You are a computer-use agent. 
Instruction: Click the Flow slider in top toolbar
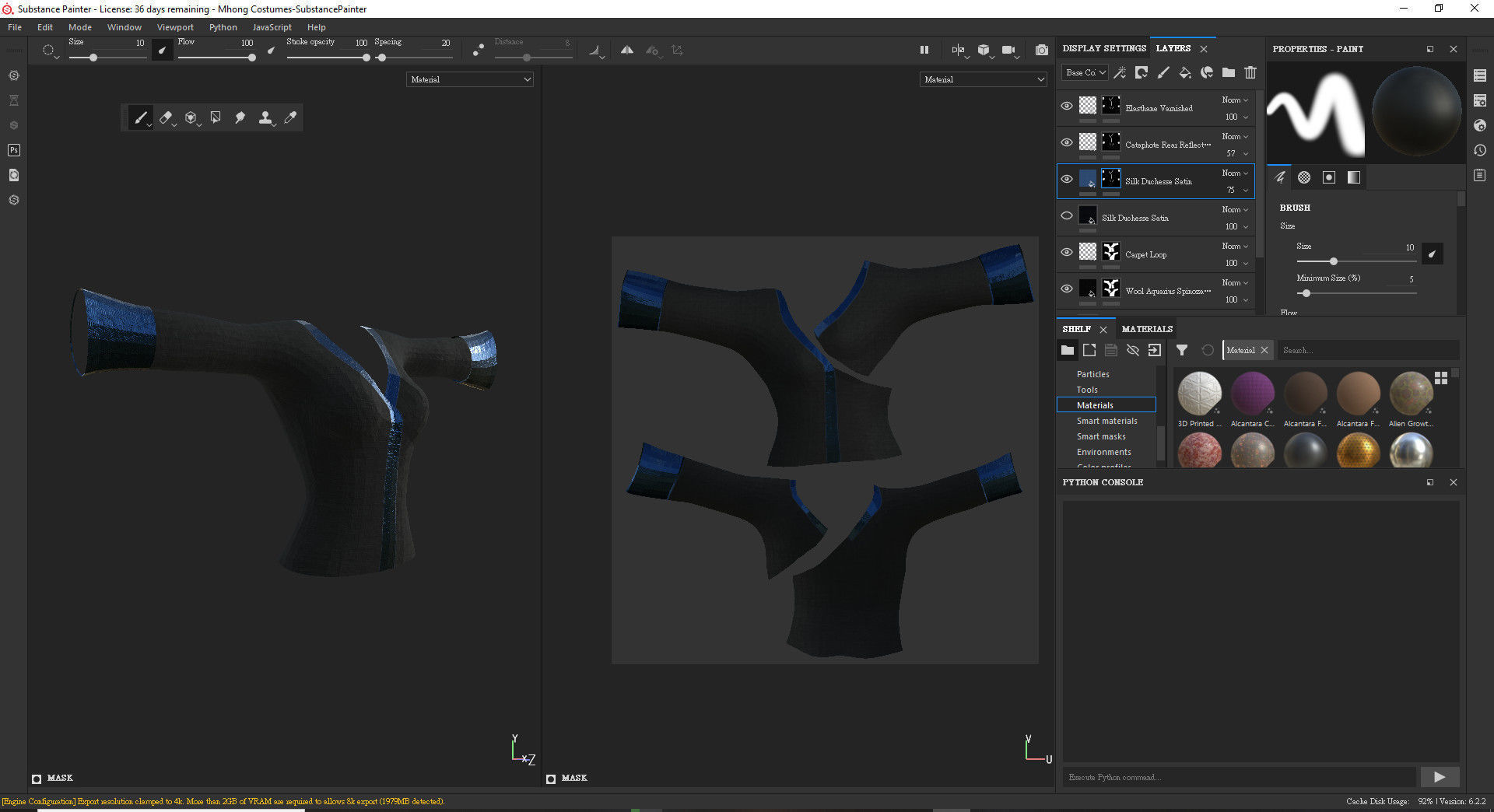pyautogui.click(x=217, y=58)
